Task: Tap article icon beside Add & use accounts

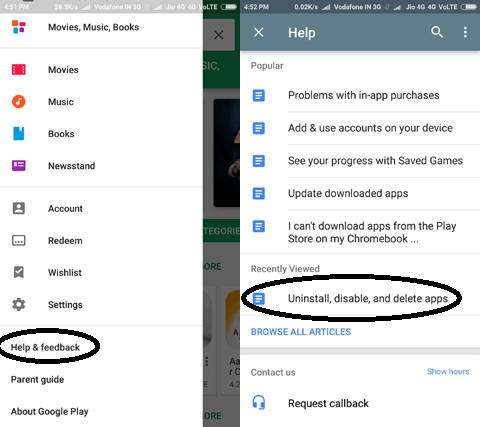Action: pyautogui.click(x=259, y=128)
